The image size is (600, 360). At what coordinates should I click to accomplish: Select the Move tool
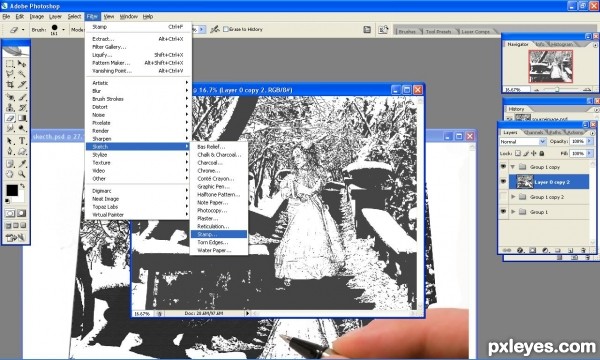(22, 64)
